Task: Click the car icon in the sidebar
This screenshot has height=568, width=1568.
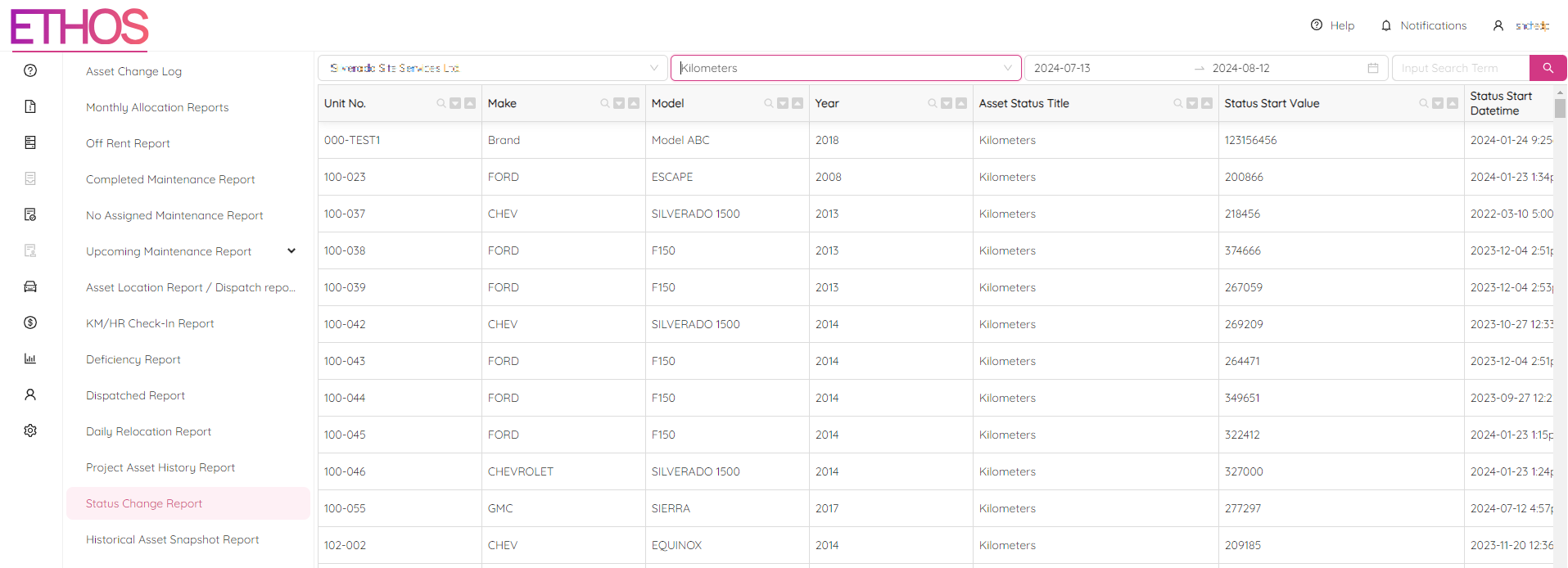Action: click(30, 286)
